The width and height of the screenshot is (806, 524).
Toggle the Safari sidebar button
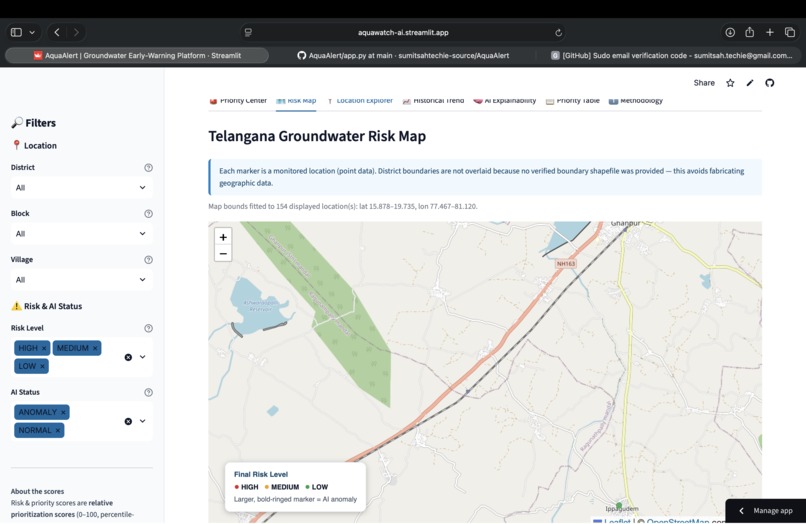click(16, 32)
